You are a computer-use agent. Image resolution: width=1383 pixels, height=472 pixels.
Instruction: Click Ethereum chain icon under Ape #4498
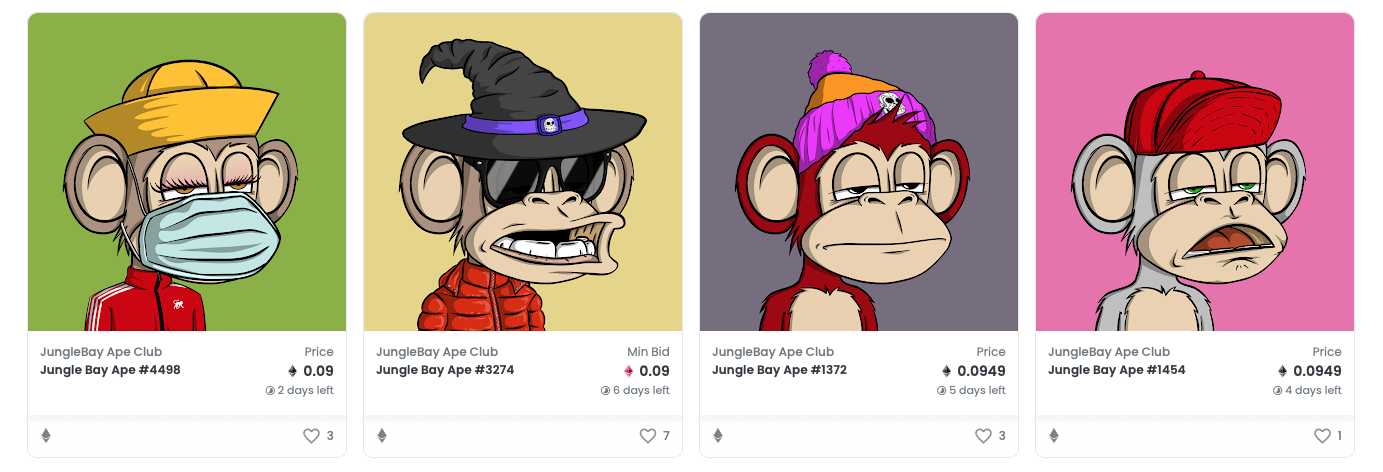(x=45, y=436)
